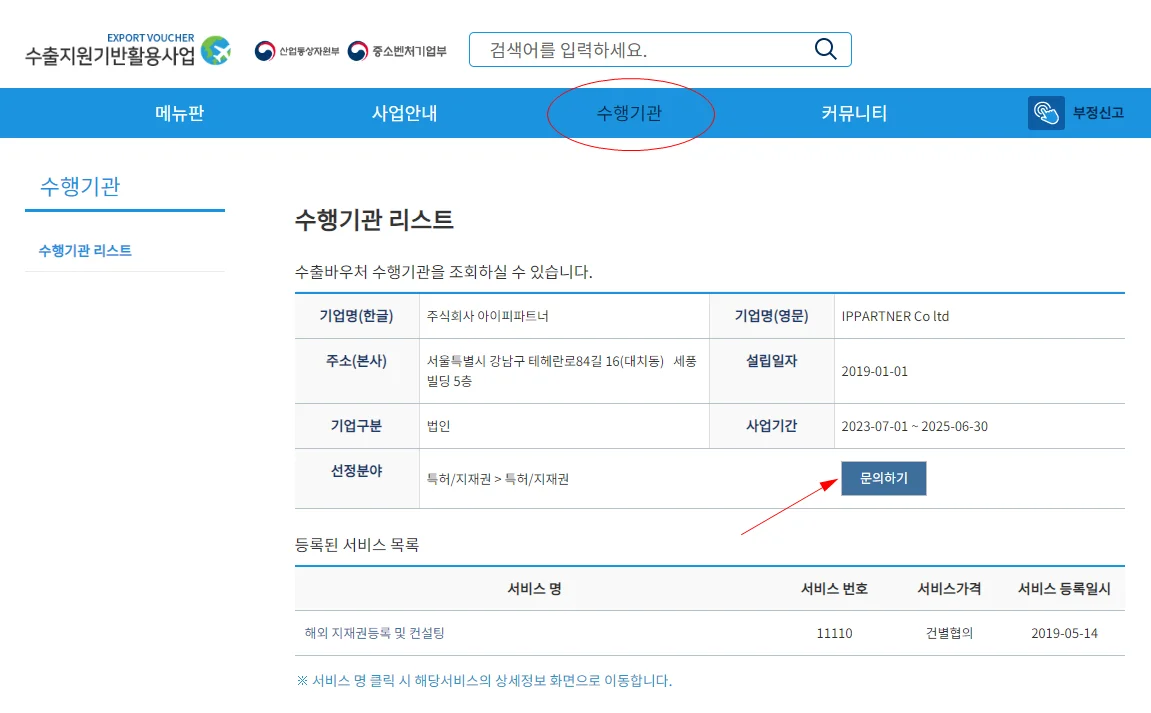Click the ※ 서비스 명 클릭 시 notice text
This screenshot has width=1151, height=713.
[x=484, y=681]
